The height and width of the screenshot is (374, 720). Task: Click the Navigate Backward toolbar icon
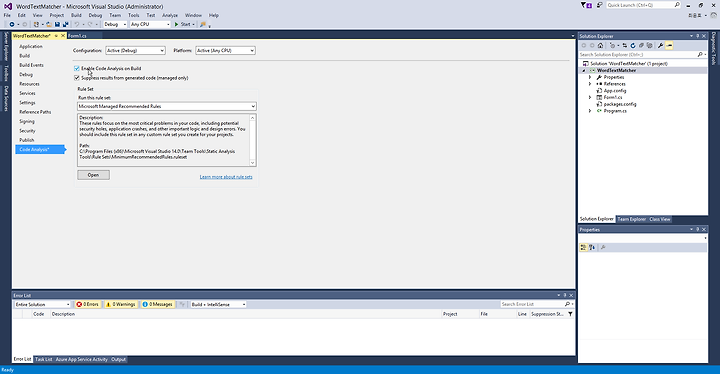[x=12, y=24]
